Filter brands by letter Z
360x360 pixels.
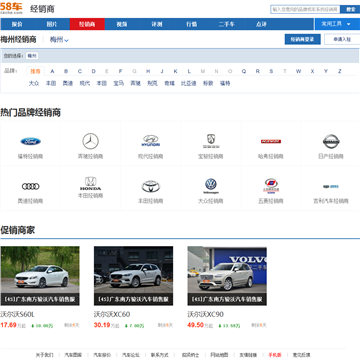coord(340,71)
